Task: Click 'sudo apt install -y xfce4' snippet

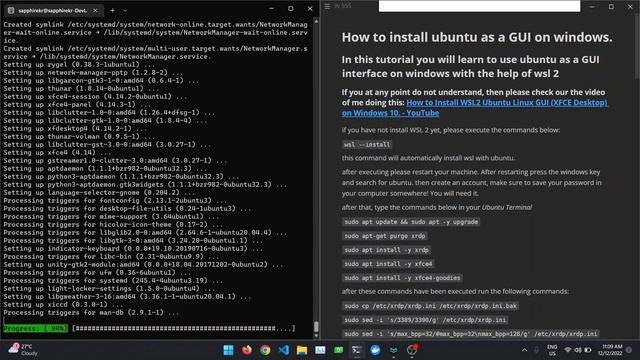Action: tap(388, 264)
